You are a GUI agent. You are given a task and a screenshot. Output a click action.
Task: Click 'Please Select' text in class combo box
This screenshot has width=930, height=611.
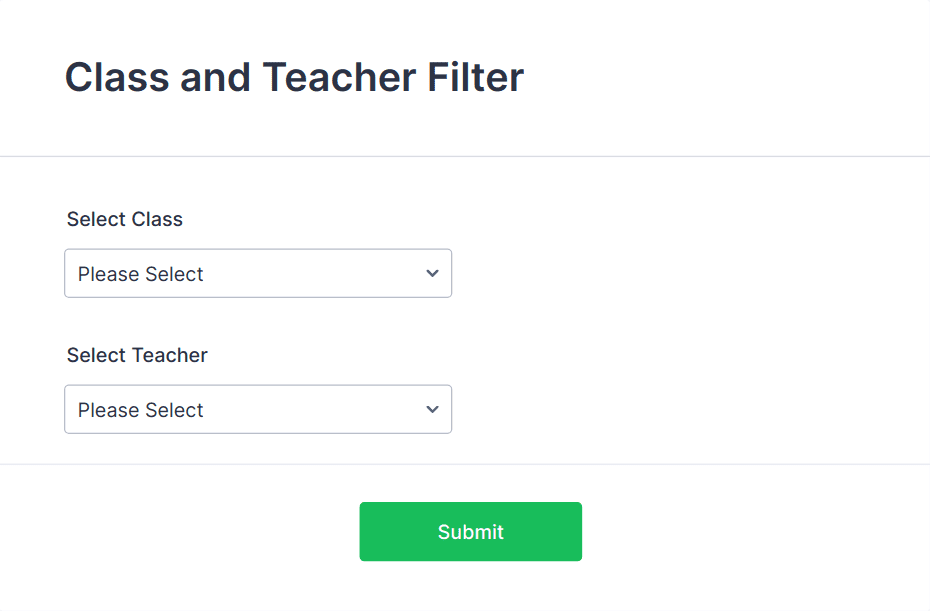pos(141,274)
